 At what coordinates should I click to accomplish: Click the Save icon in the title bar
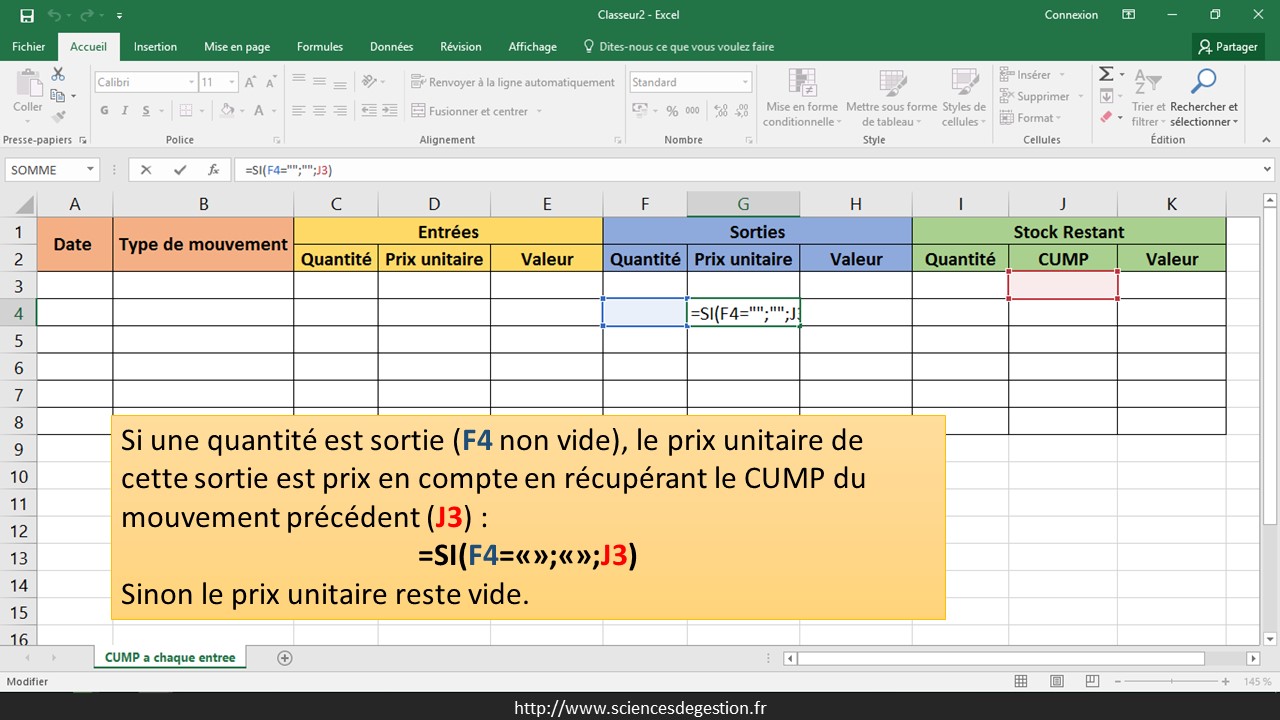27,15
